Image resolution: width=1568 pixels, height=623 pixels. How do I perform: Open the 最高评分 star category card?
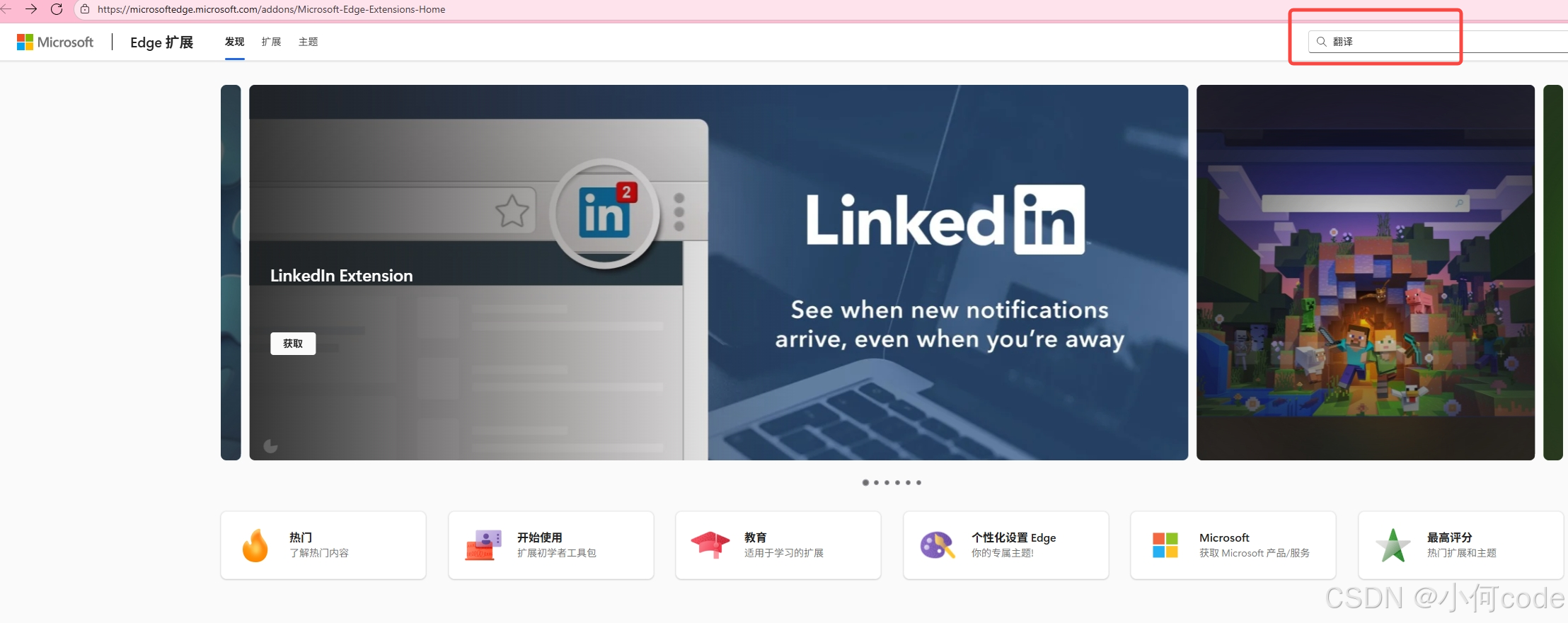1460,545
